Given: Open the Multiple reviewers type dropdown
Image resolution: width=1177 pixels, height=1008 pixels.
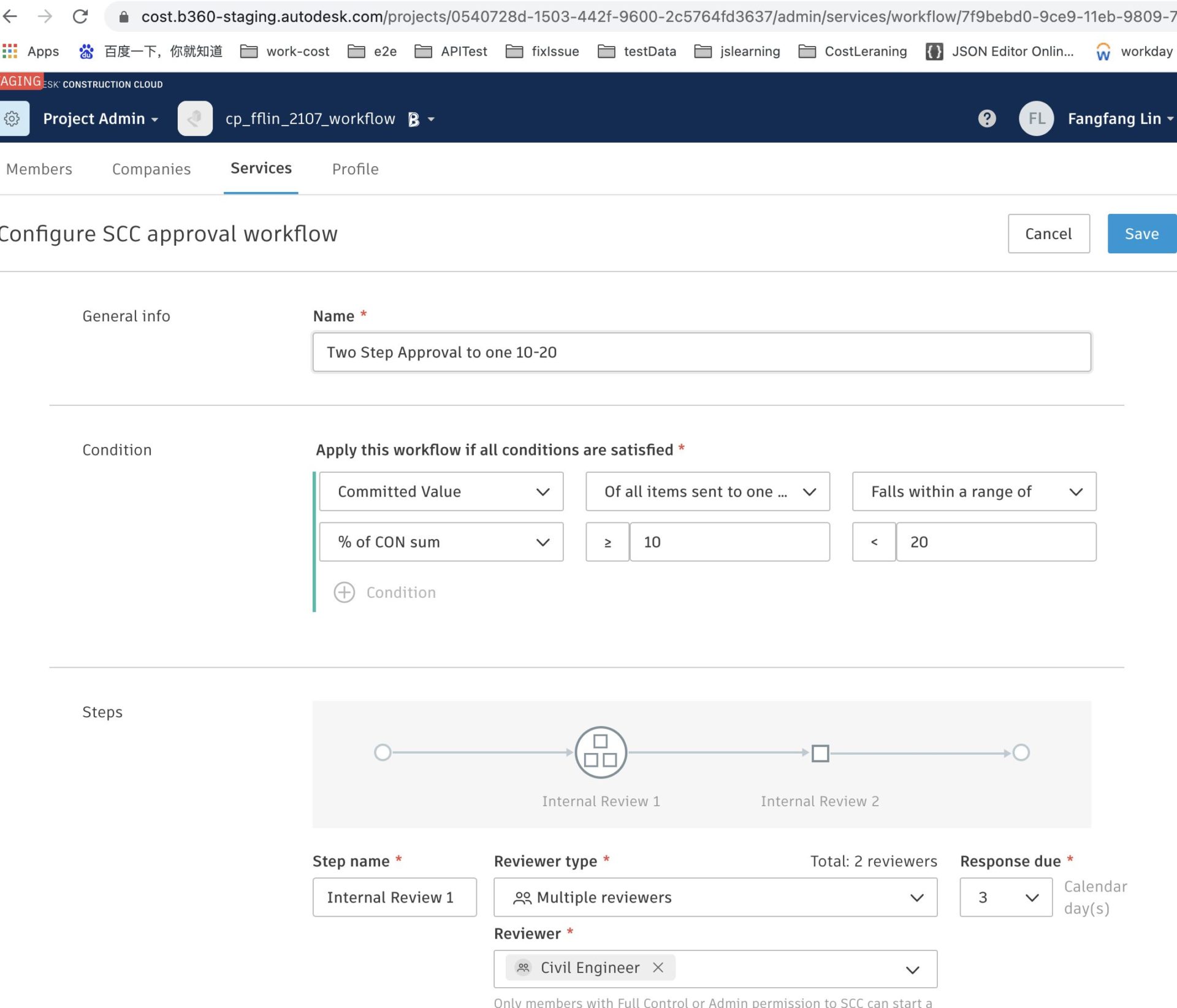Looking at the screenshot, I should [x=715, y=898].
